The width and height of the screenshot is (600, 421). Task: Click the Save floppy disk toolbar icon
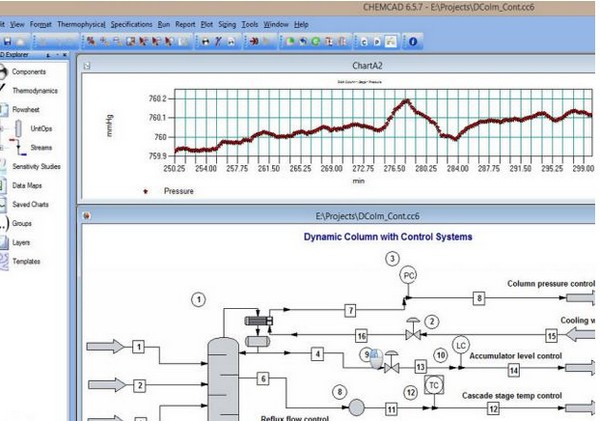point(7,41)
